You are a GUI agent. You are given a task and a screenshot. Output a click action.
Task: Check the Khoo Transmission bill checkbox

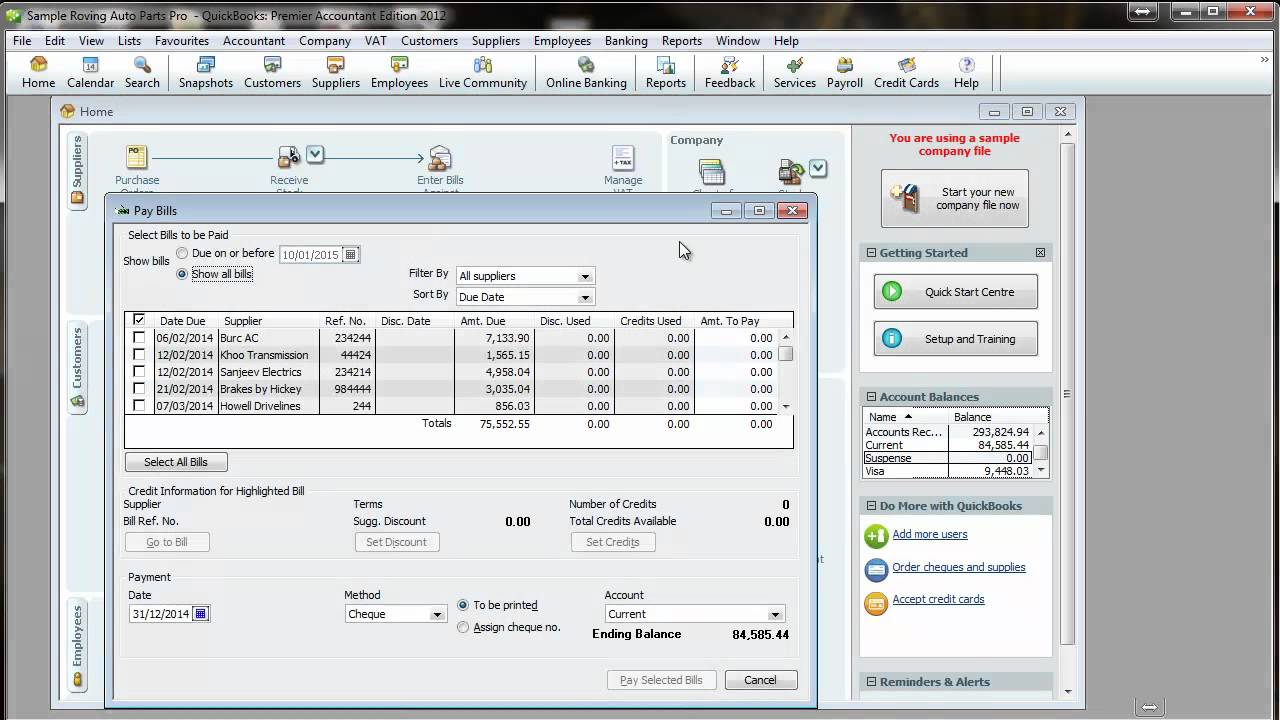(x=139, y=355)
